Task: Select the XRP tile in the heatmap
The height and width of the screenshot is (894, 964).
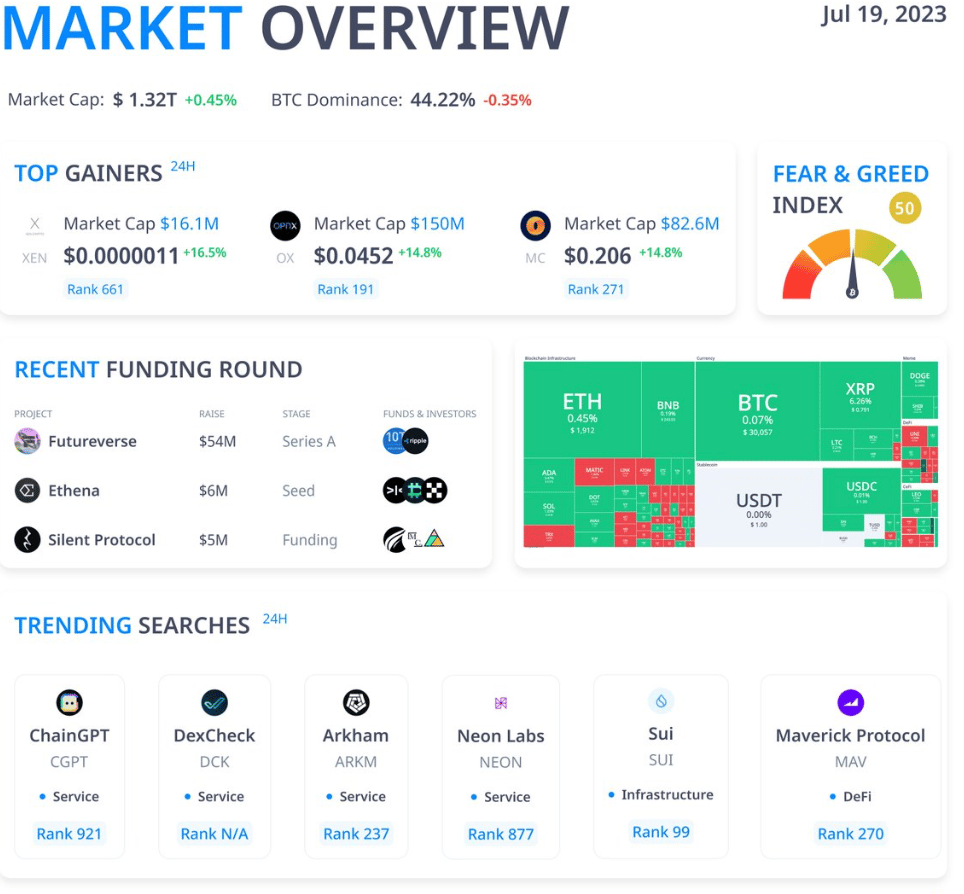Action: click(x=860, y=395)
